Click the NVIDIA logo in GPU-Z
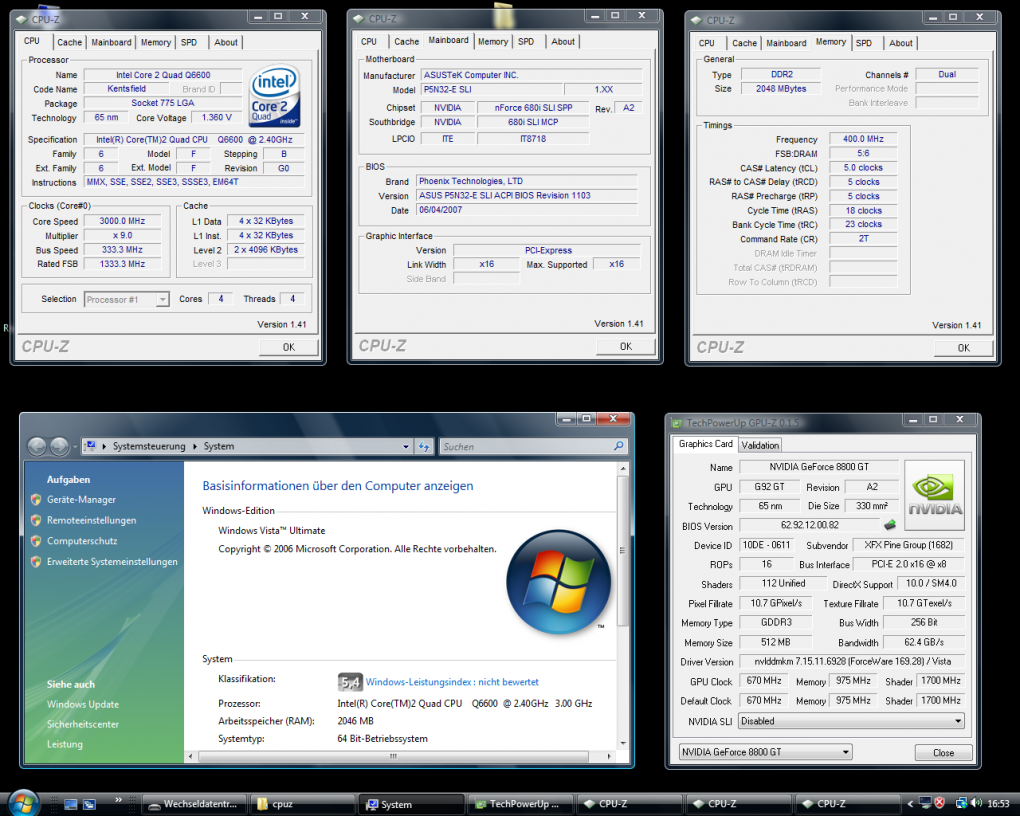 [x=935, y=495]
